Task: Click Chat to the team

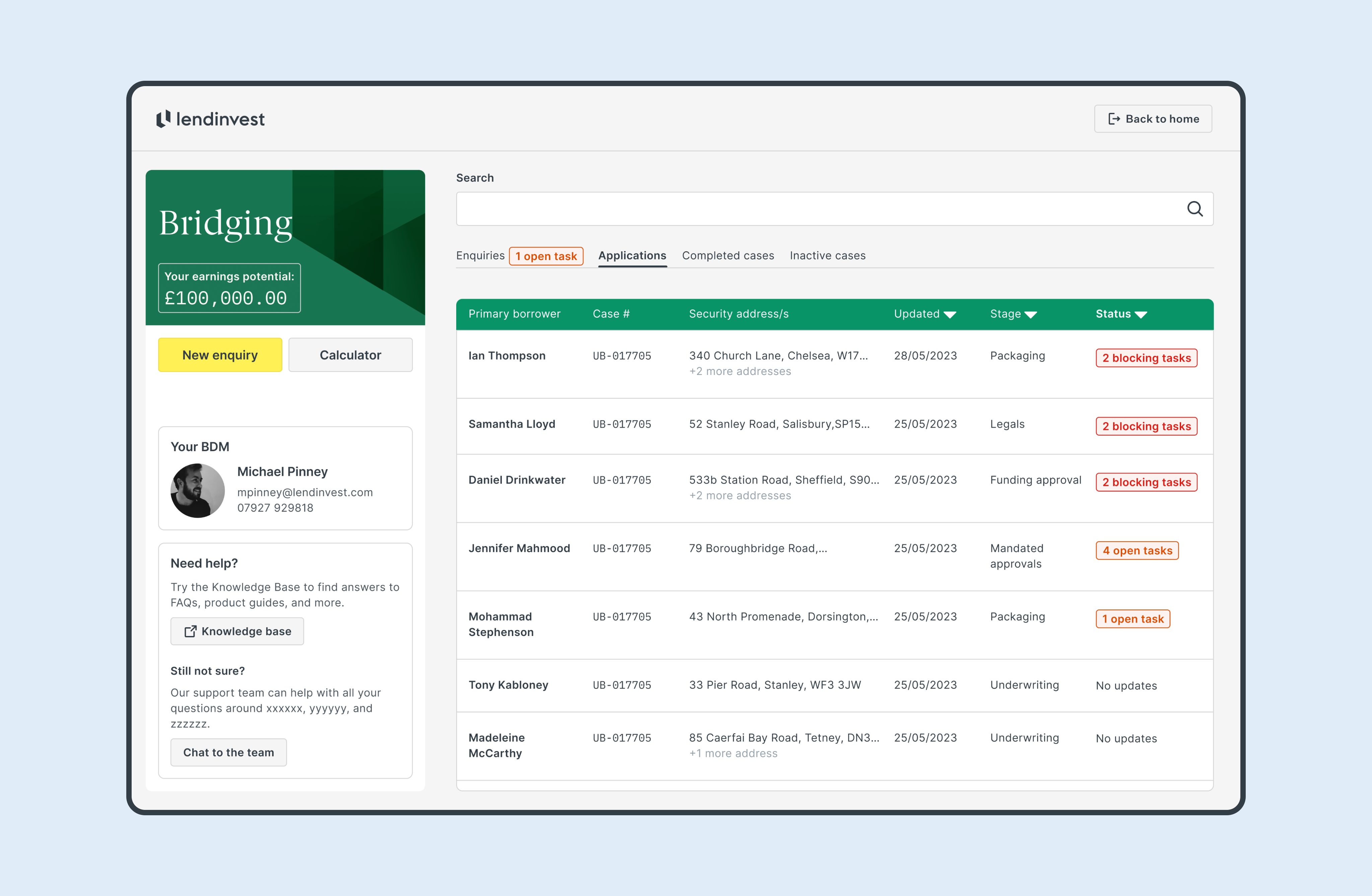Action: [x=228, y=753]
